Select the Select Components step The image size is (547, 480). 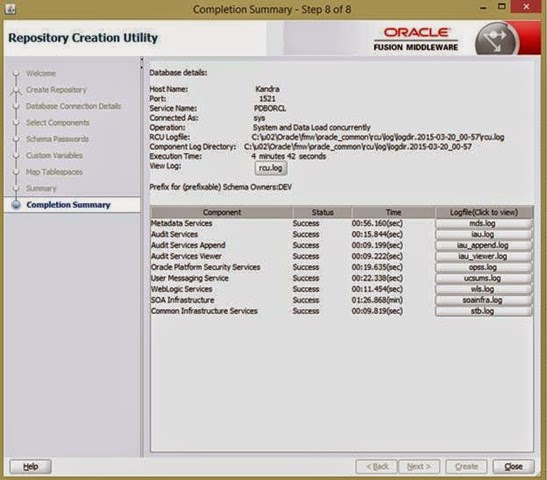point(58,123)
